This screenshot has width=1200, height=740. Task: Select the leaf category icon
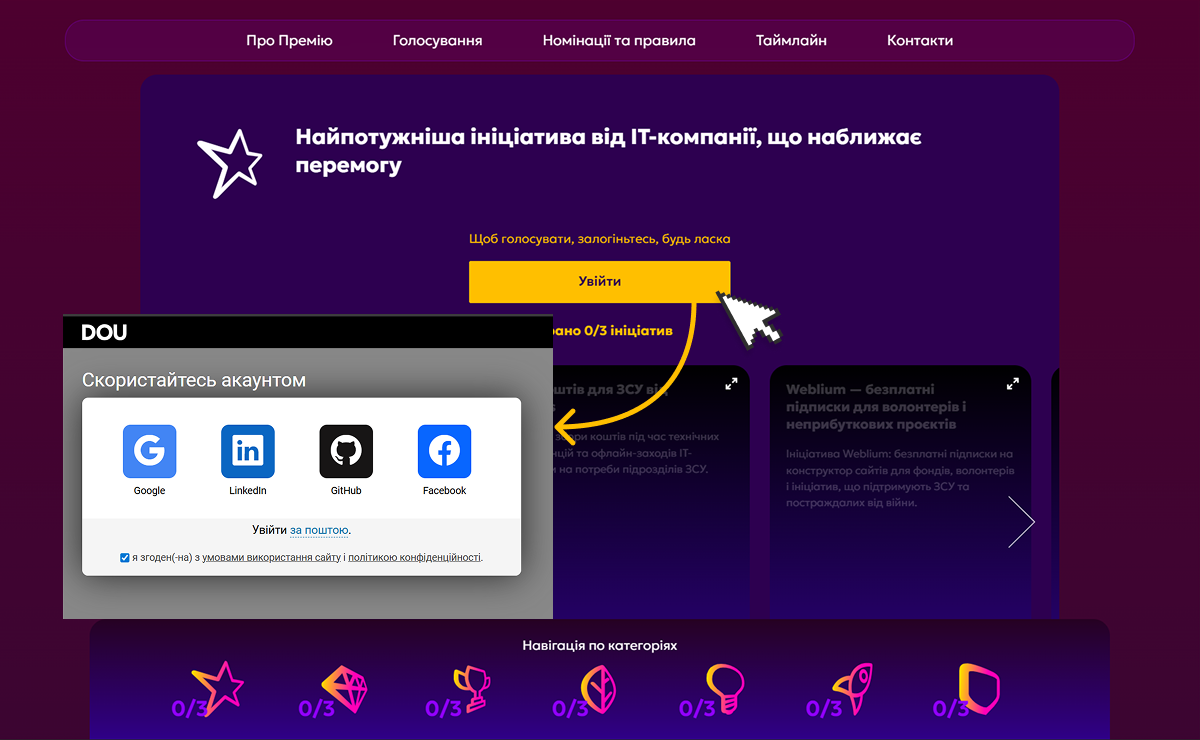(596, 688)
